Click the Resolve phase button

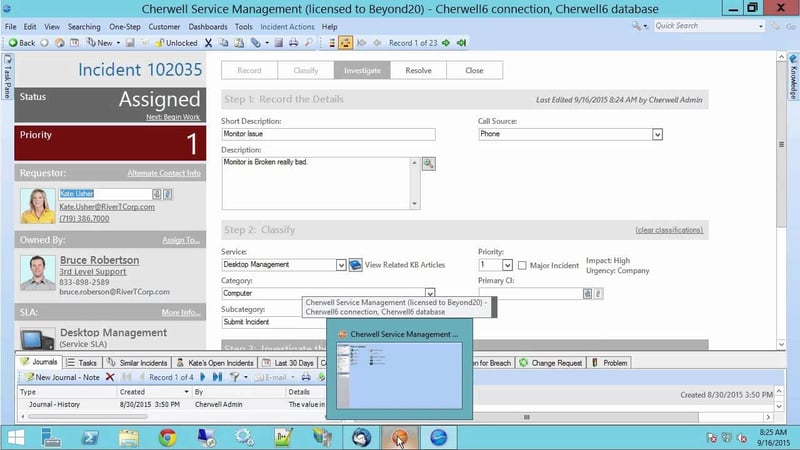coord(418,71)
